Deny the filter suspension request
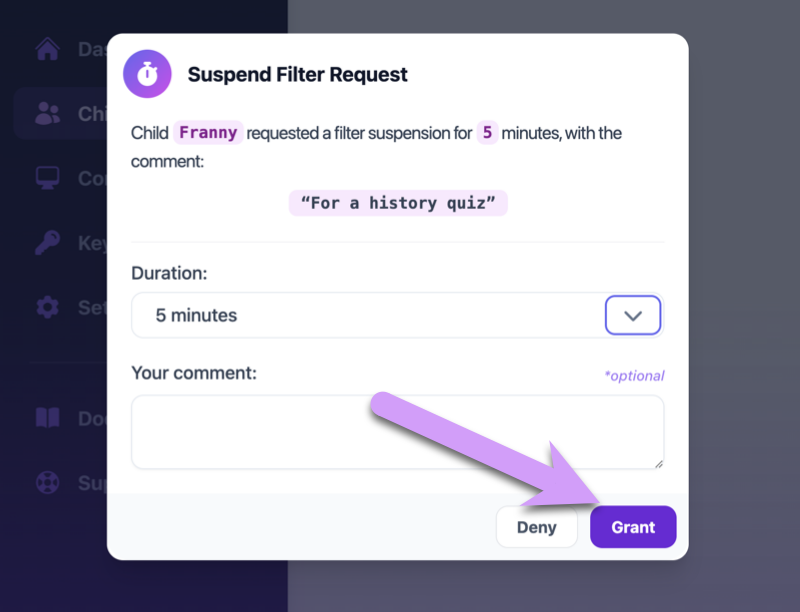 pos(536,527)
